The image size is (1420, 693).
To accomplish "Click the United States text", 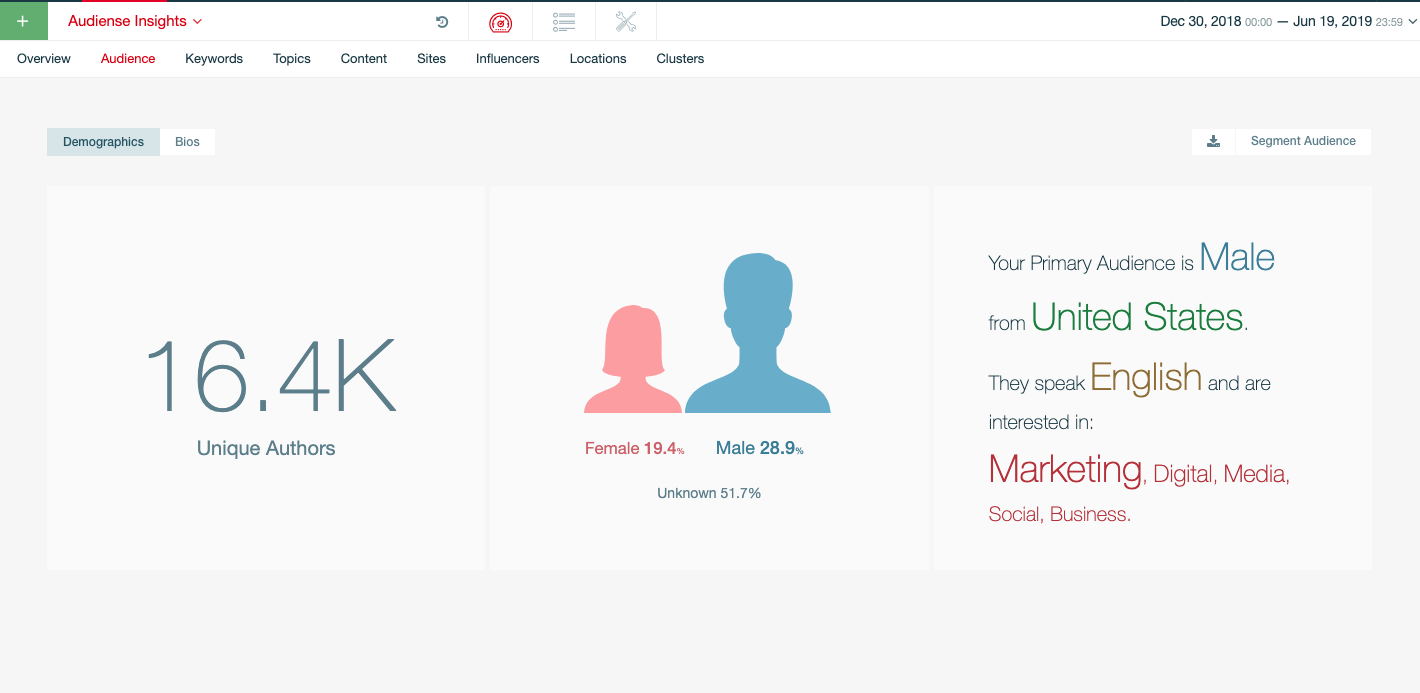I will pyautogui.click(x=1138, y=318).
